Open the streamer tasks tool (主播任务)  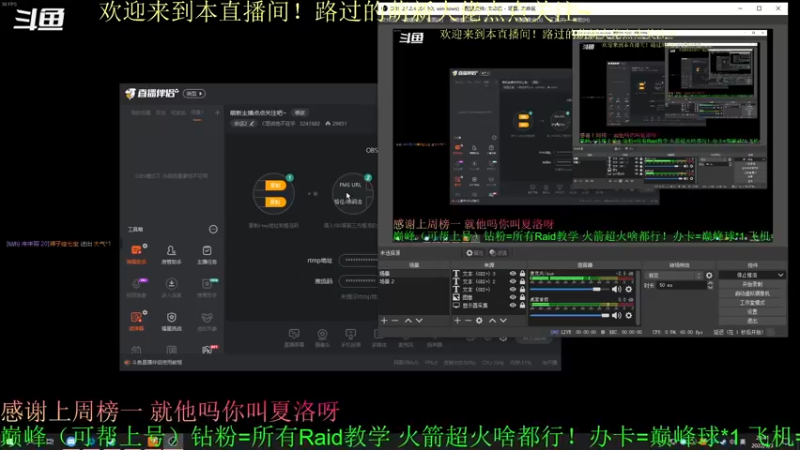click(x=207, y=254)
